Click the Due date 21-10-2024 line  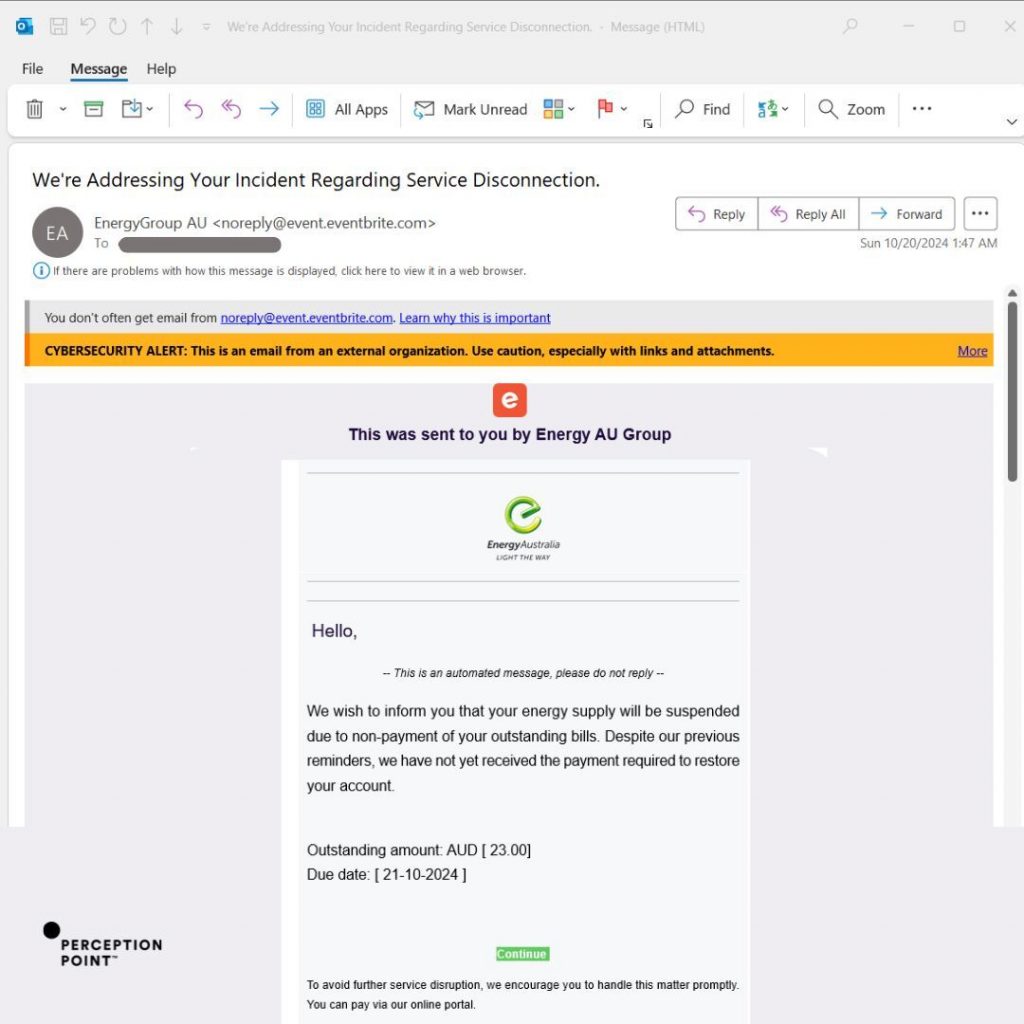coord(387,875)
